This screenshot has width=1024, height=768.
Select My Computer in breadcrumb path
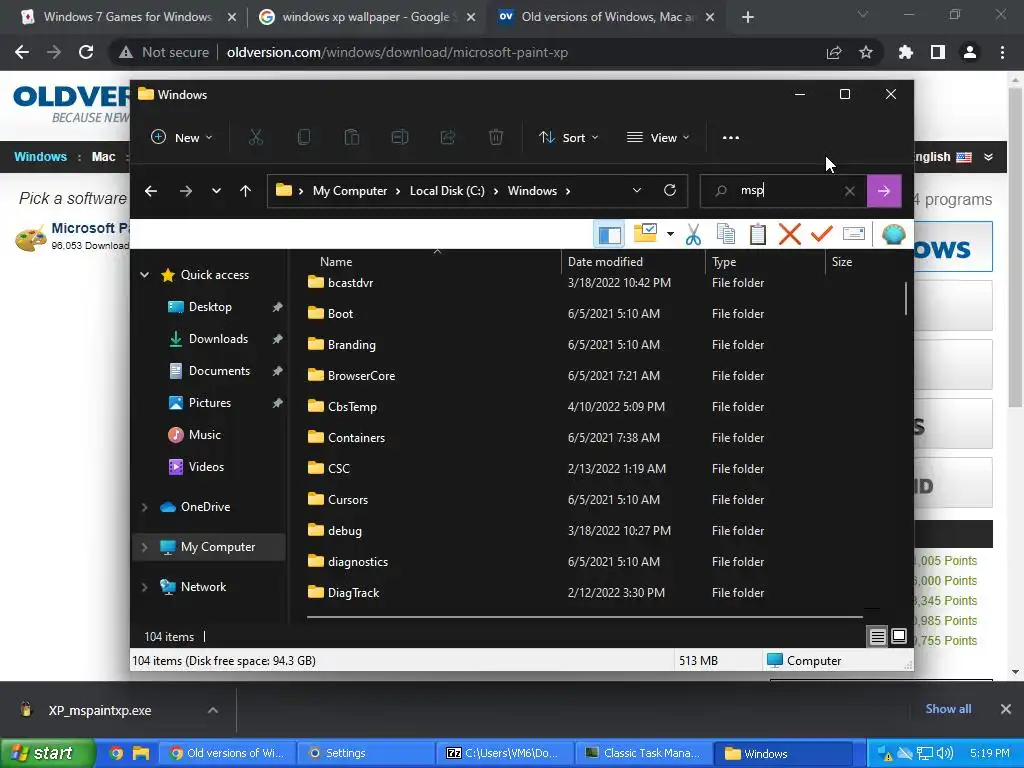coord(350,191)
